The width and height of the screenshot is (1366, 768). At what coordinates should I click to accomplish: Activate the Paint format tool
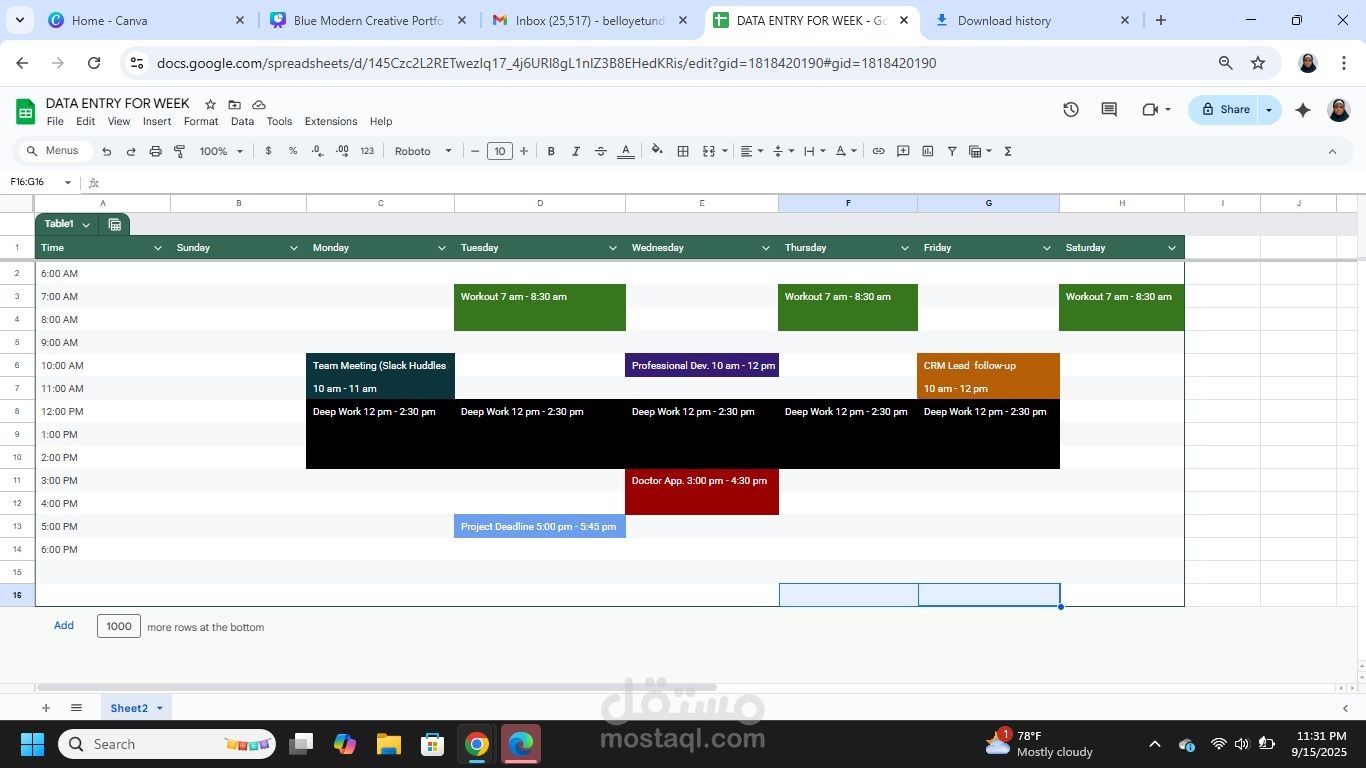[180, 151]
